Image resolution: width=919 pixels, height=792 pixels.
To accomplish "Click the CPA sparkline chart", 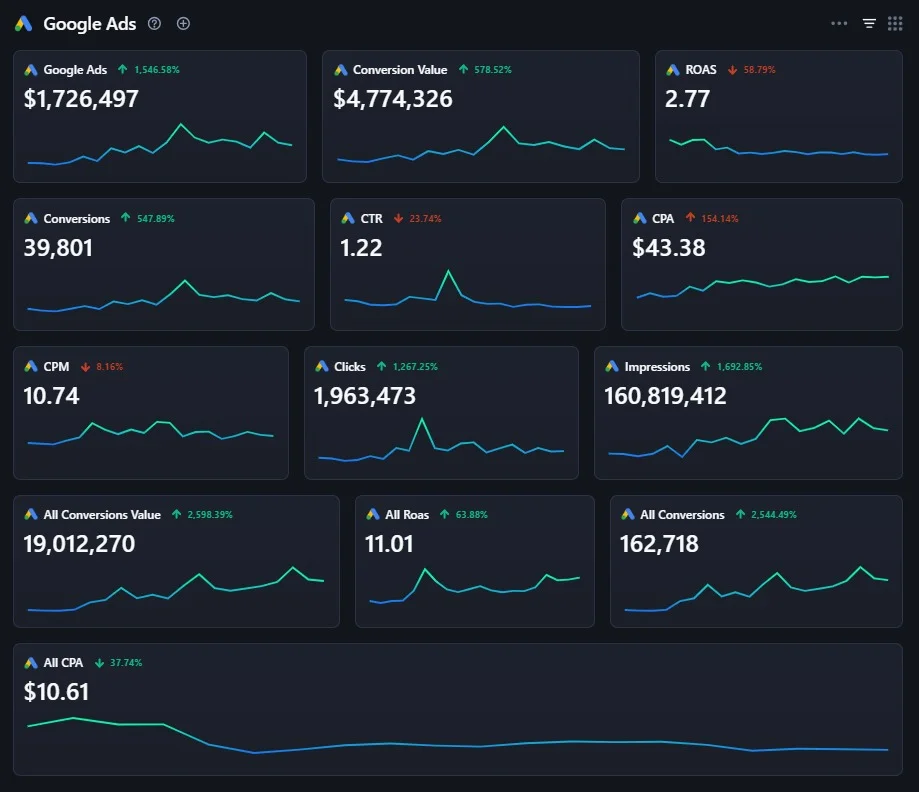I will click(763, 286).
